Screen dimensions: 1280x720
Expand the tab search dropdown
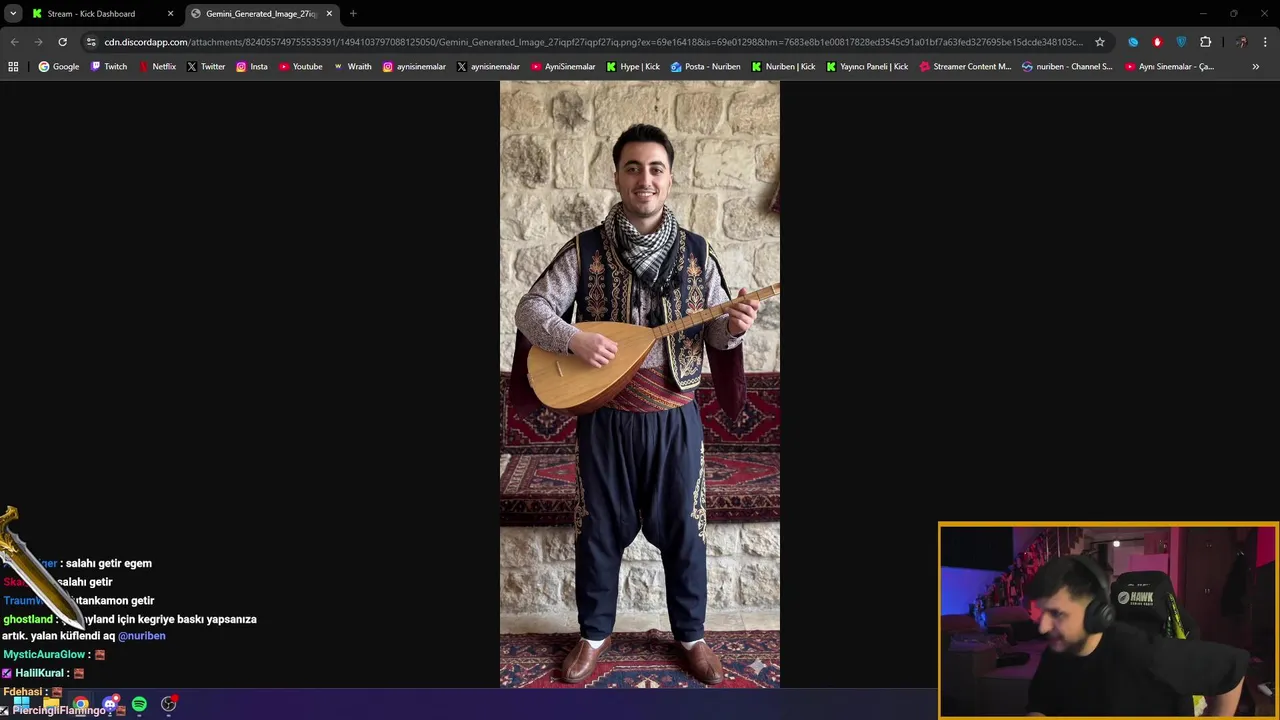click(x=13, y=14)
